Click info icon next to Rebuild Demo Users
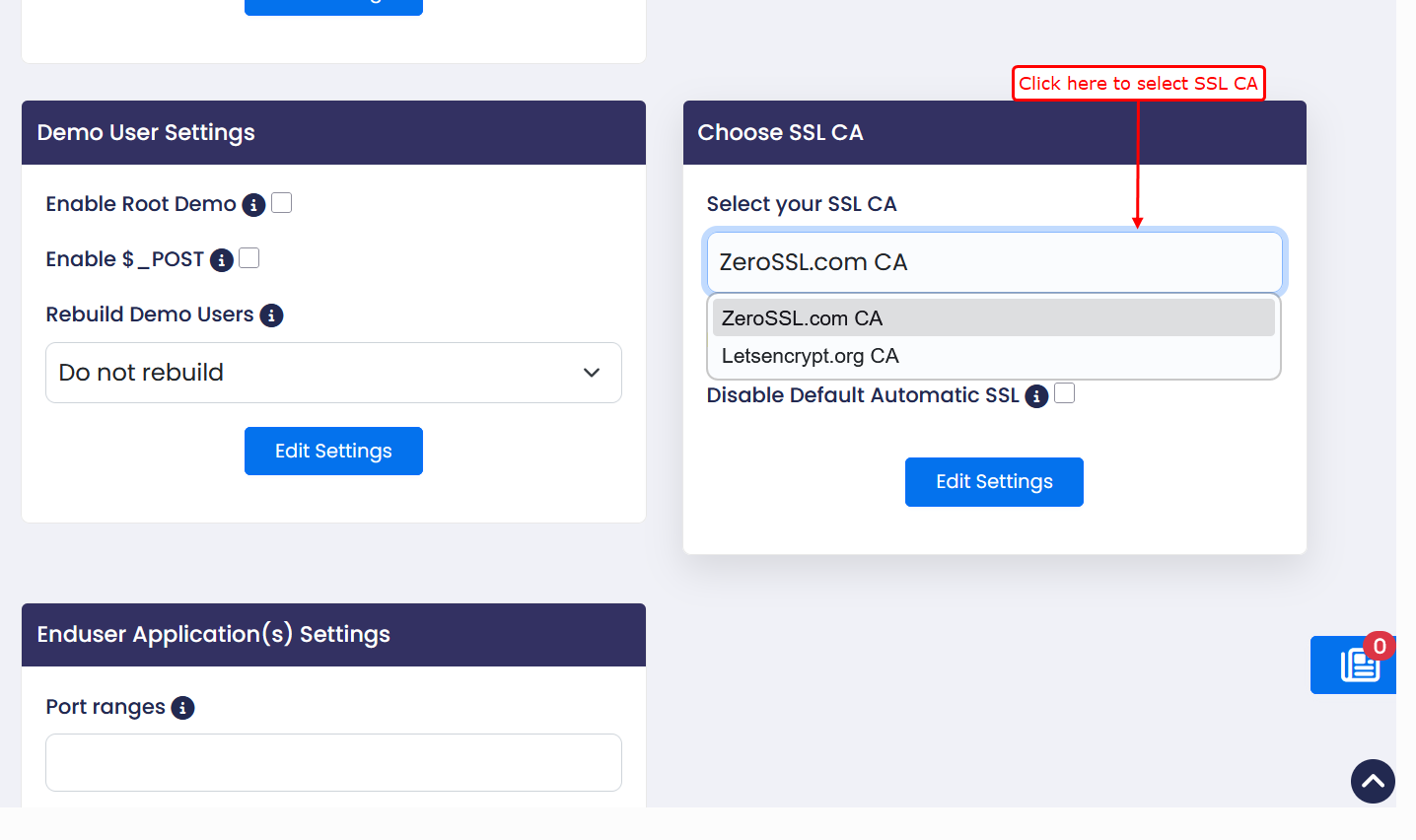This screenshot has height=840, width=1416. click(x=271, y=315)
